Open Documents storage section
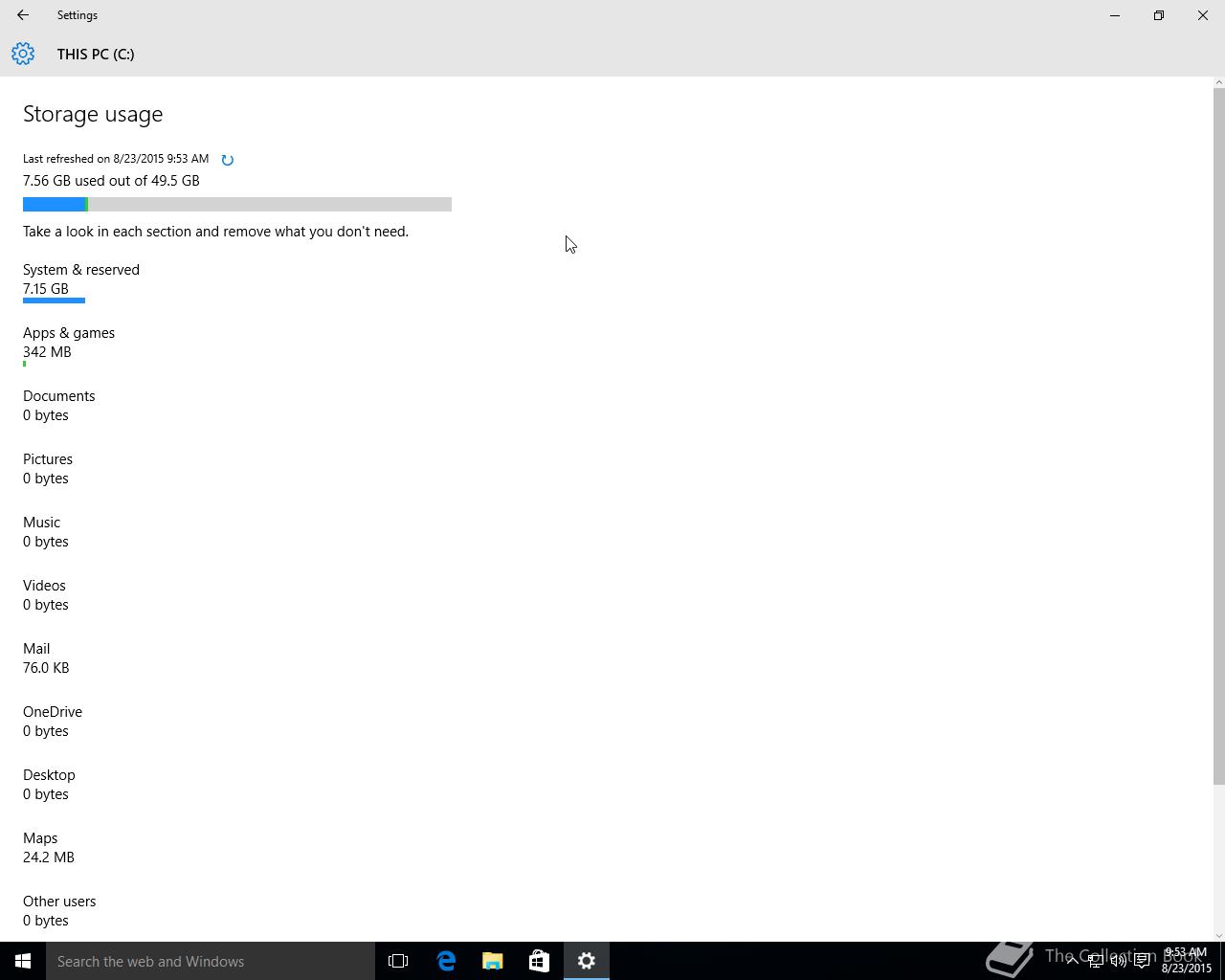This screenshot has width=1225, height=980. tap(59, 405)
